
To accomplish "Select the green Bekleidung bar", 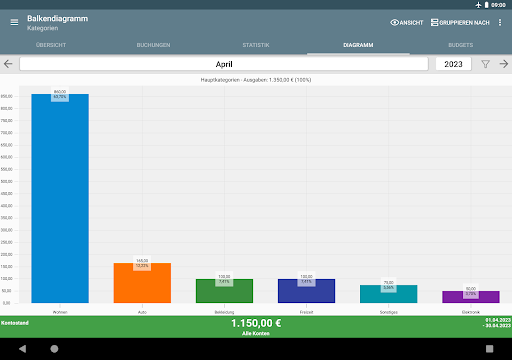I will tap(224, 291).
